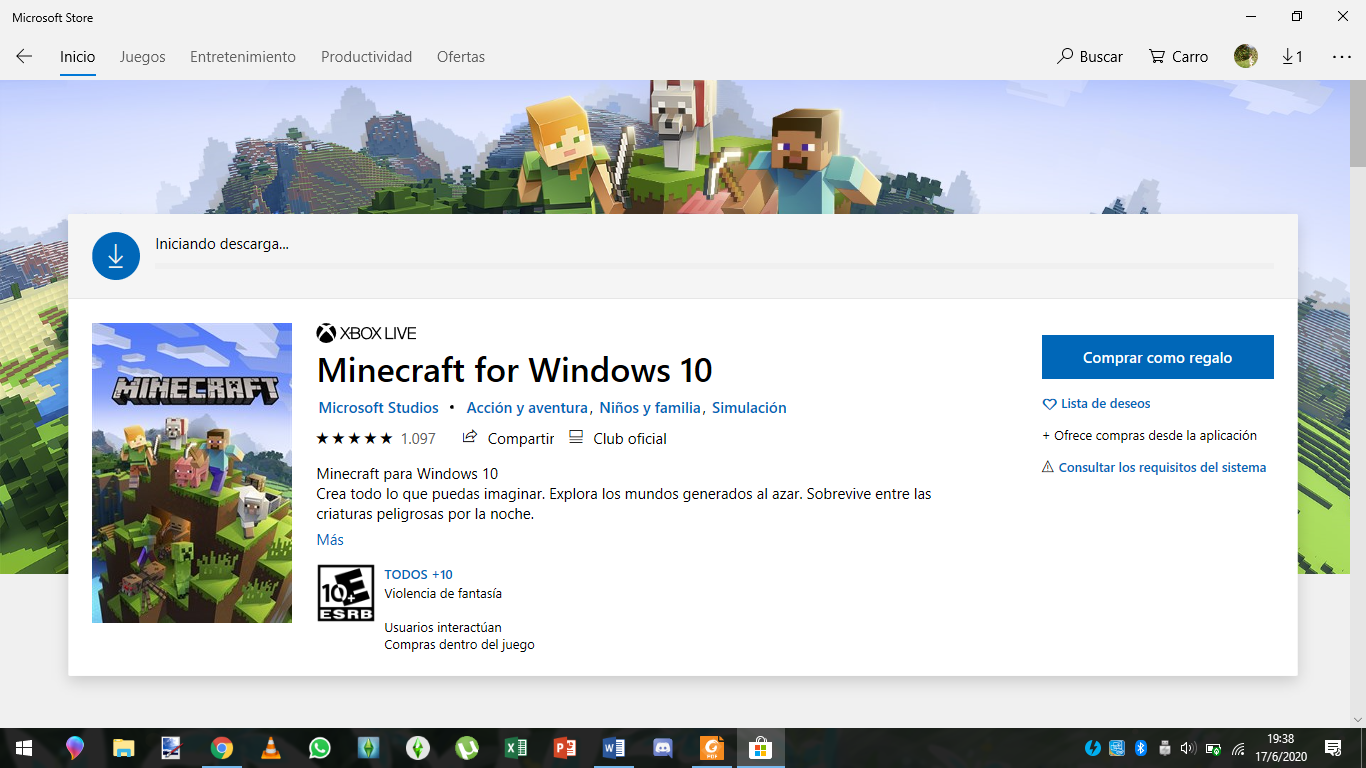Click the Minecraft for Windows 10 title
Screen dimensions: 1366x768
click(x=514, y=370)
